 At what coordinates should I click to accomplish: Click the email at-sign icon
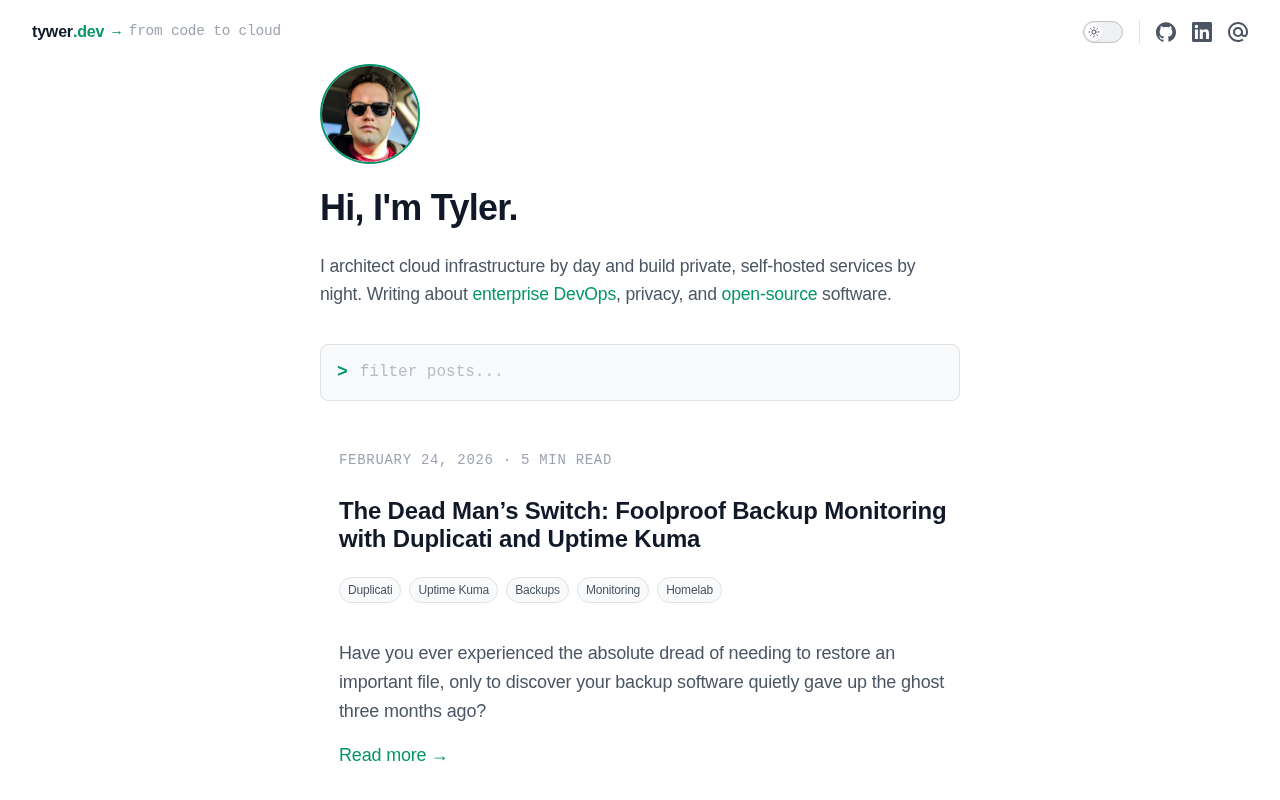(x=1238, y=32)
